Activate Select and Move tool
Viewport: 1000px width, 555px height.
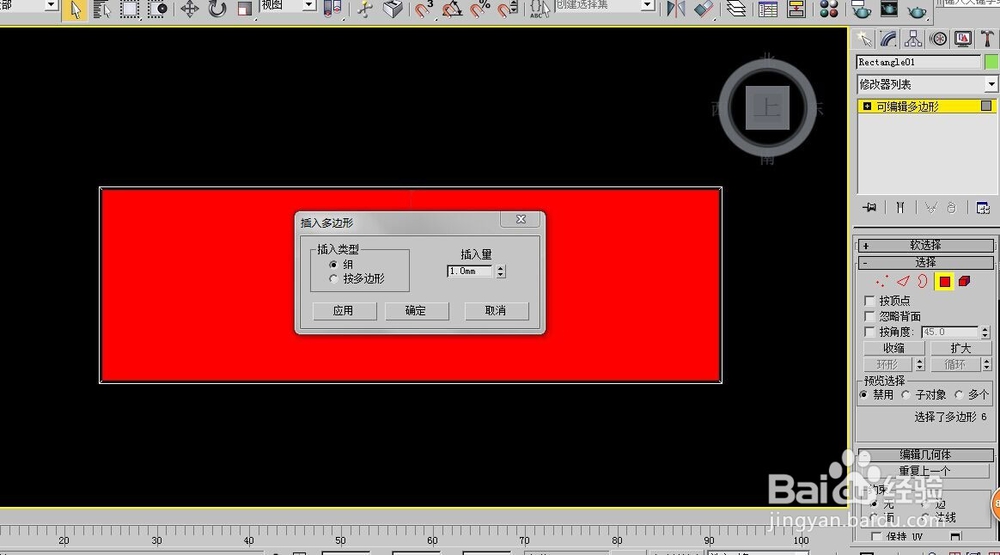[189, 10]
